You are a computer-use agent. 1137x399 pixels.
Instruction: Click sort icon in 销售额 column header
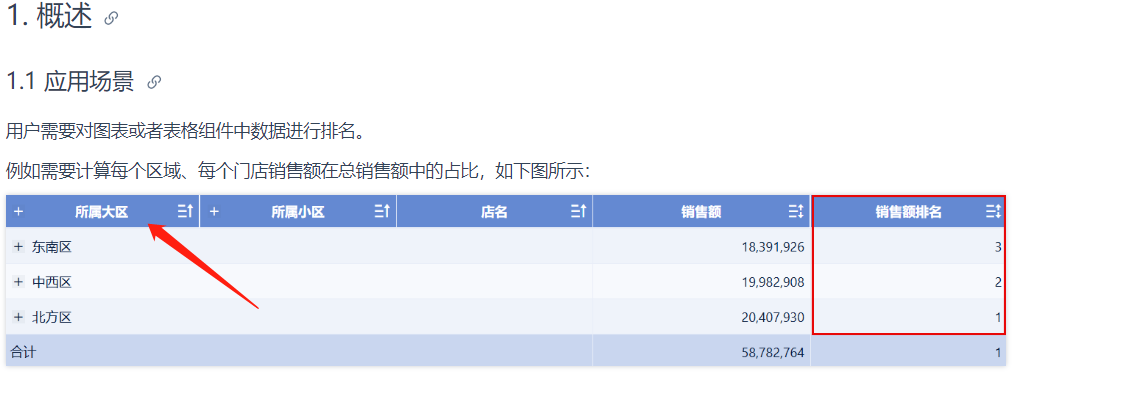tap(796, 212)
